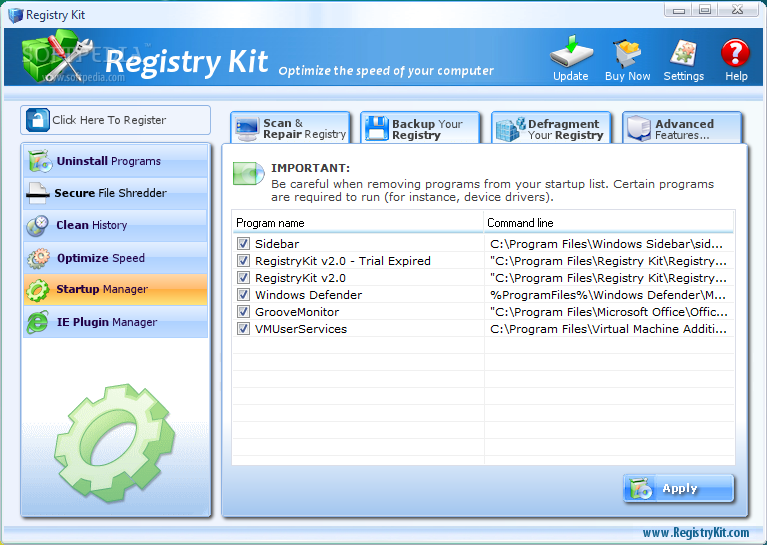This screenshot has height=545, width=767.
Task: Visit www.RegistryKit.com link
Action: tap(696, 532)
